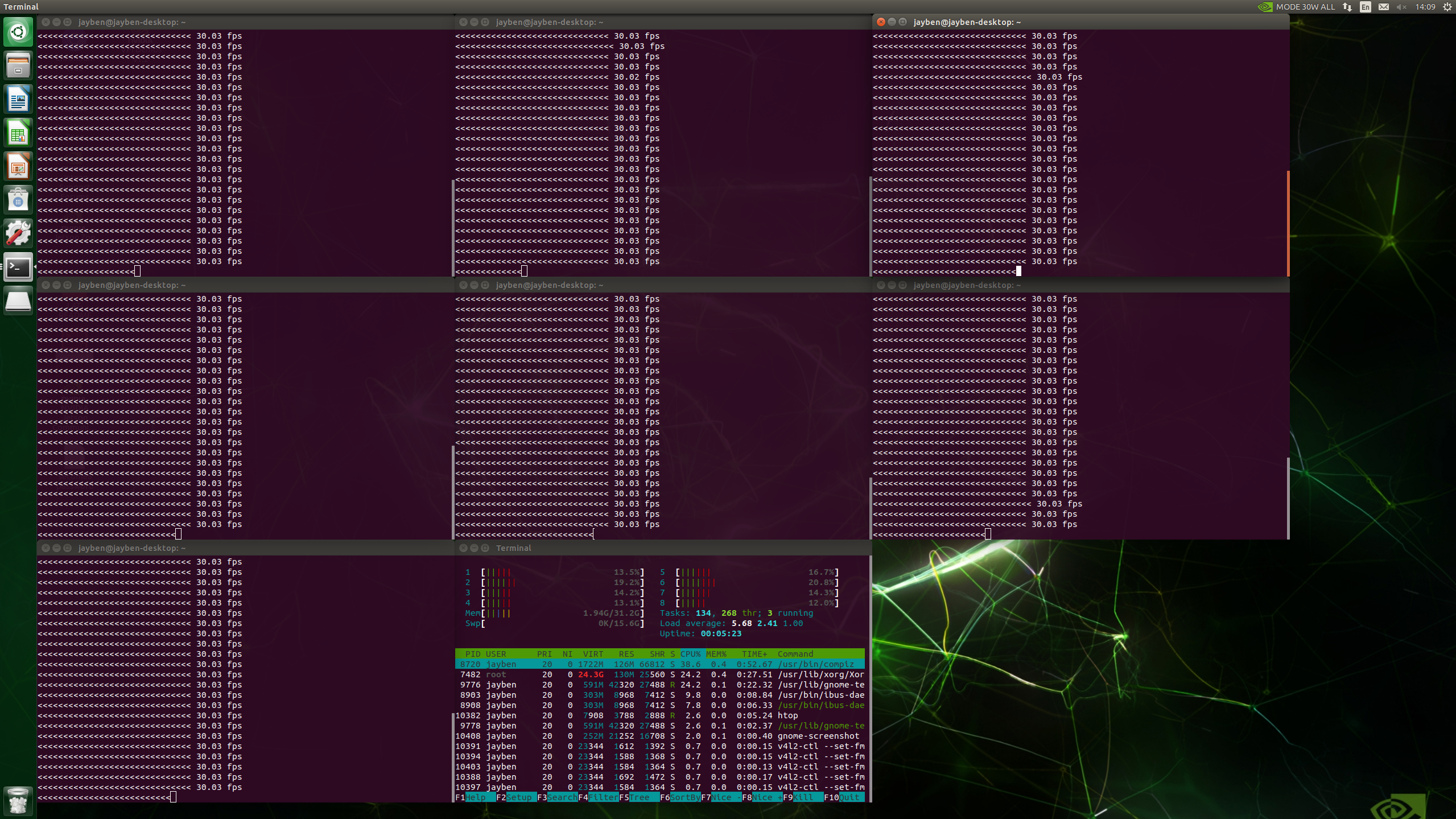The width and height of the screenshot is (1456, 819).
Task: Switch keyboard layout via the En indicator
Action: click(1365, 7)
